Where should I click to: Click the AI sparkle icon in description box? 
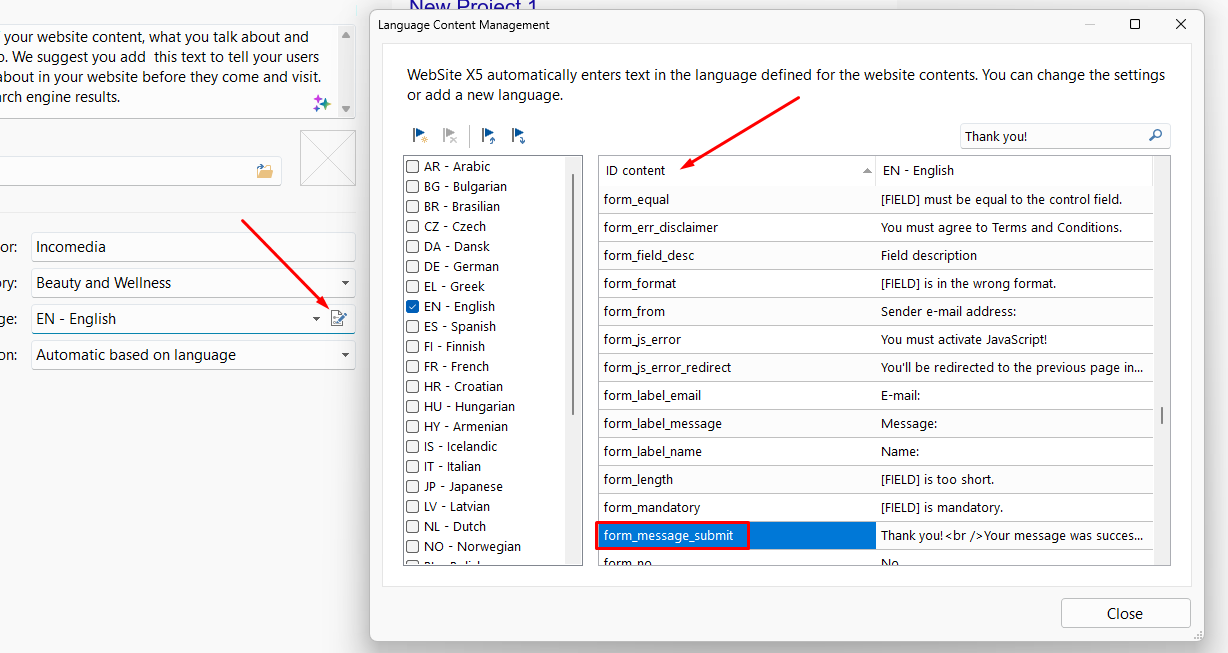321,103
